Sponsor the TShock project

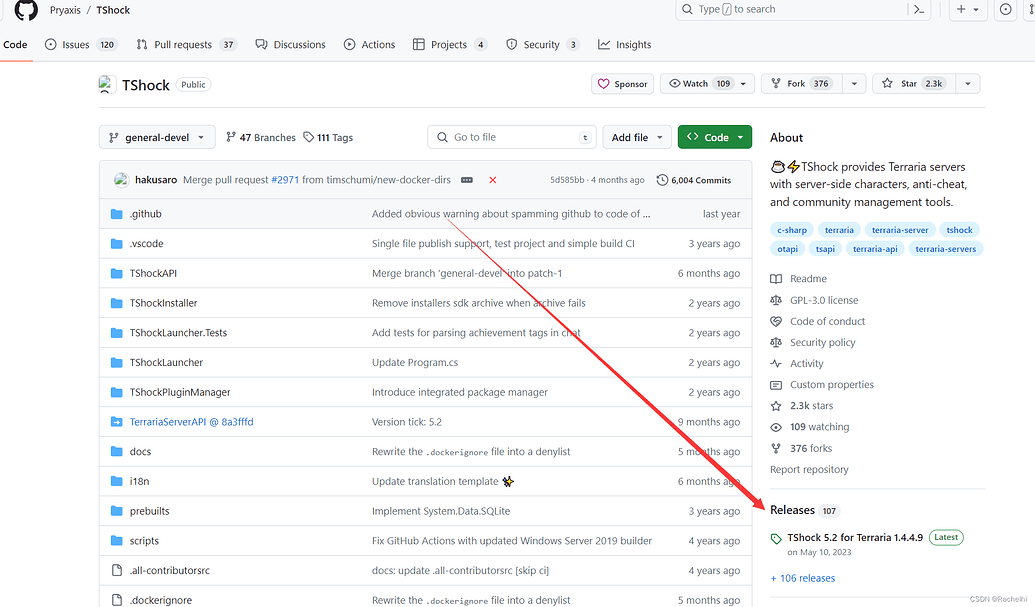pyautogui.click(x=622, y=84)
